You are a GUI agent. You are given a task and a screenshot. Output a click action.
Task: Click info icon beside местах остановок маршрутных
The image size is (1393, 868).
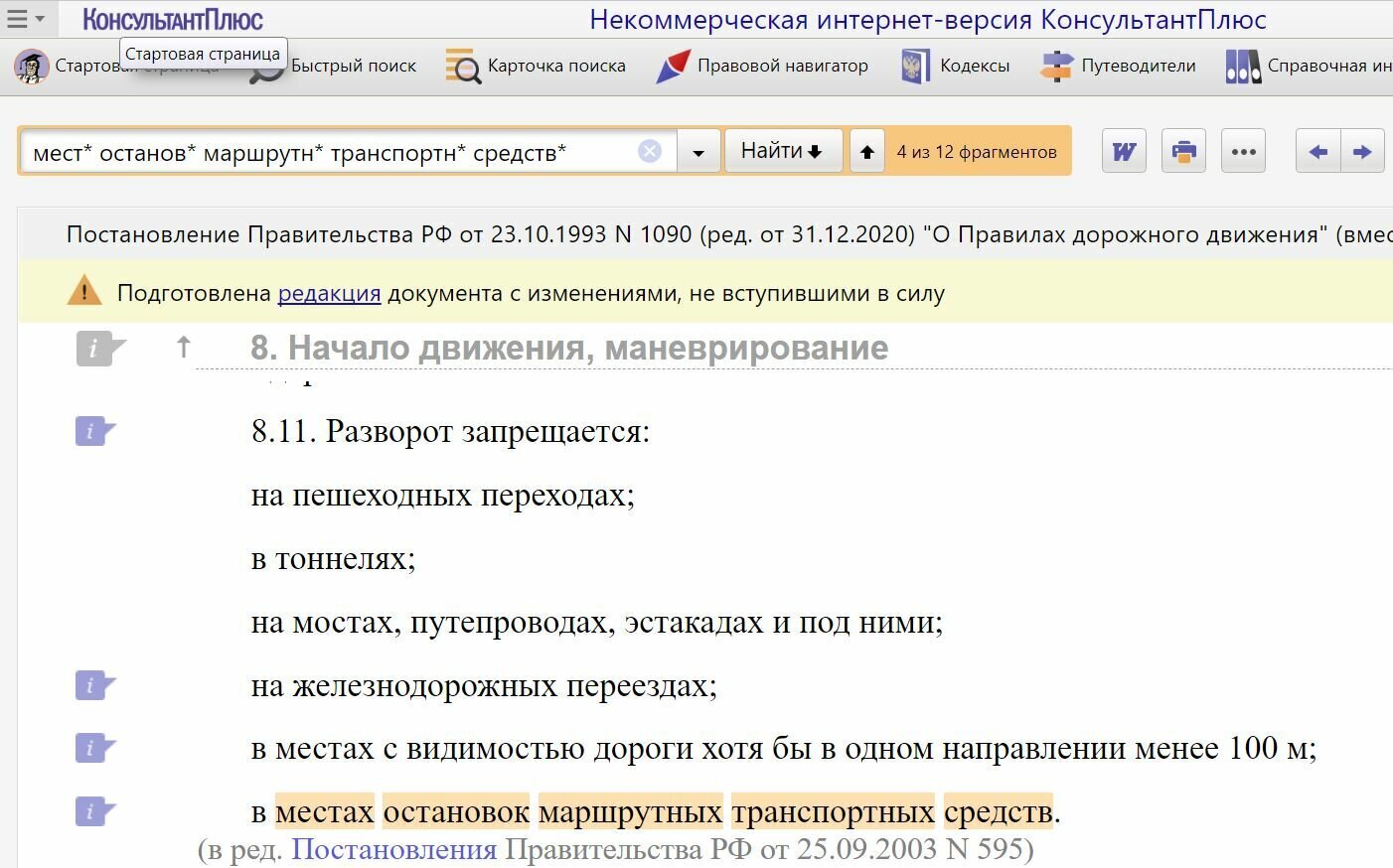coord(94,811)
